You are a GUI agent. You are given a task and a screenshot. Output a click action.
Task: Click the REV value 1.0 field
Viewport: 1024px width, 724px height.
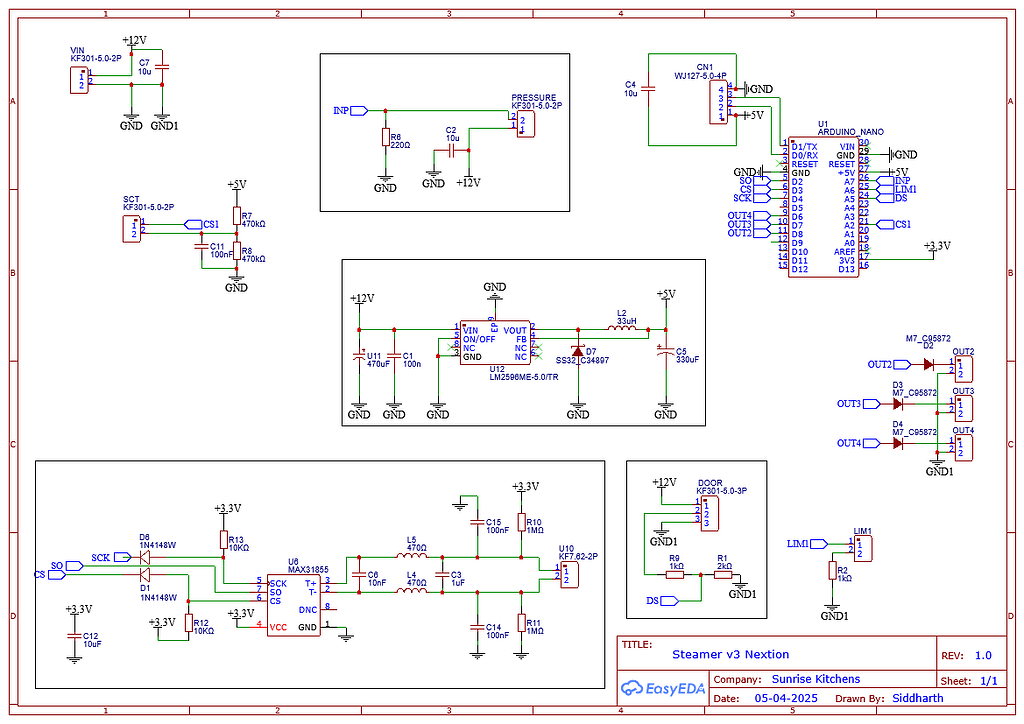tap(981, 655)
